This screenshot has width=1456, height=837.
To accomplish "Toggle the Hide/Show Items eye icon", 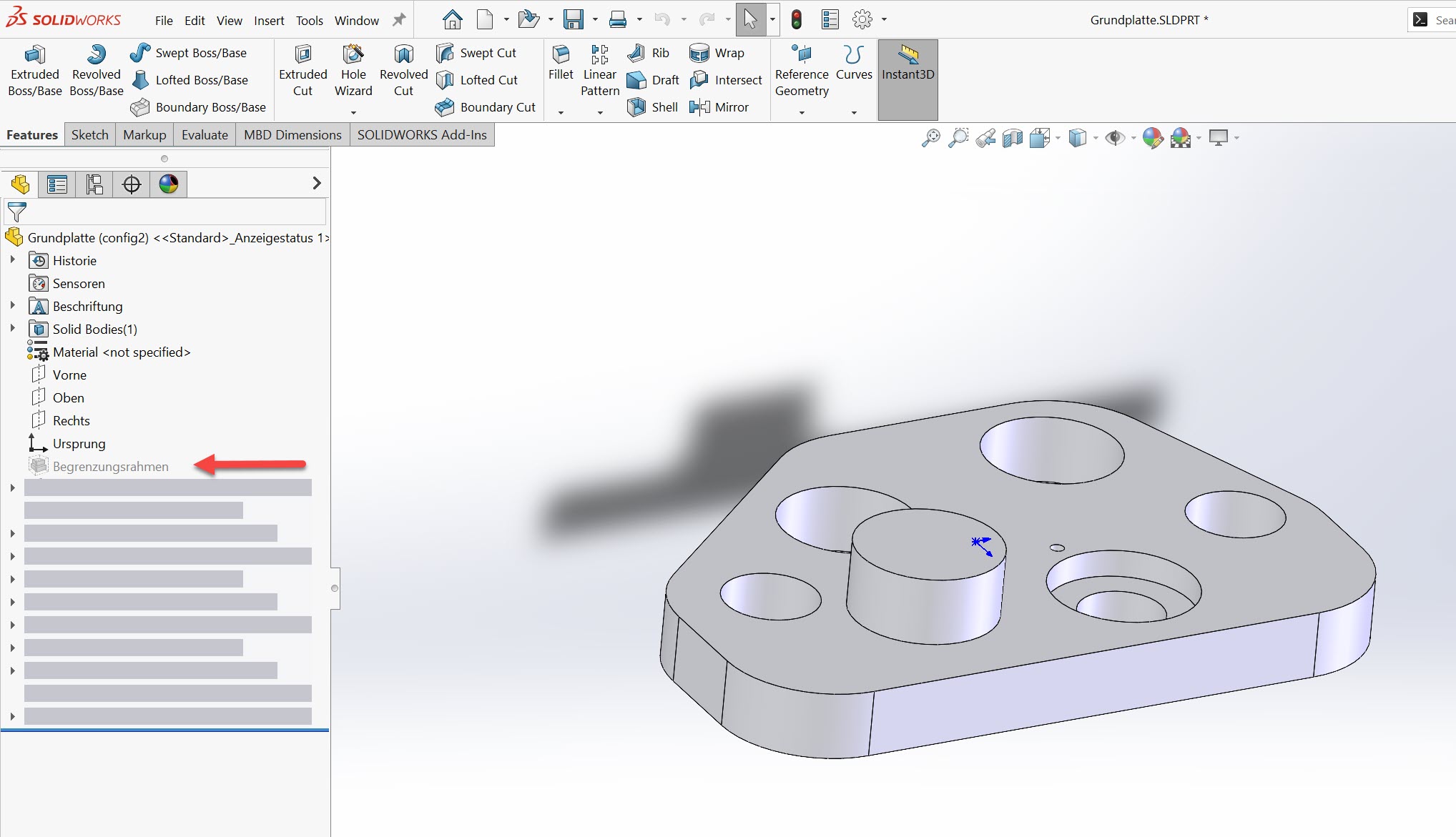I will coord(1114,137).
